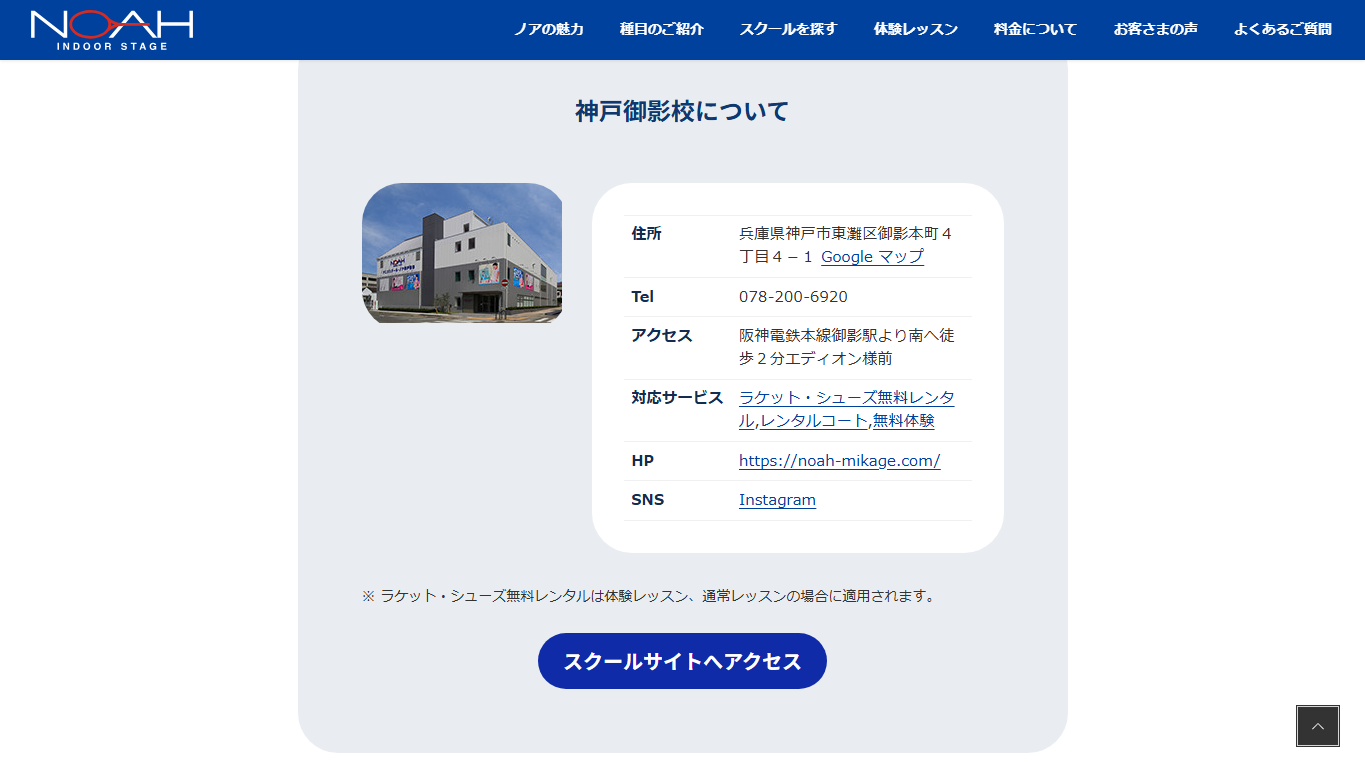This screenshot has height=768, width=1365.
Task: Open お客さまの声 in the header
Action: [1156, 29]
